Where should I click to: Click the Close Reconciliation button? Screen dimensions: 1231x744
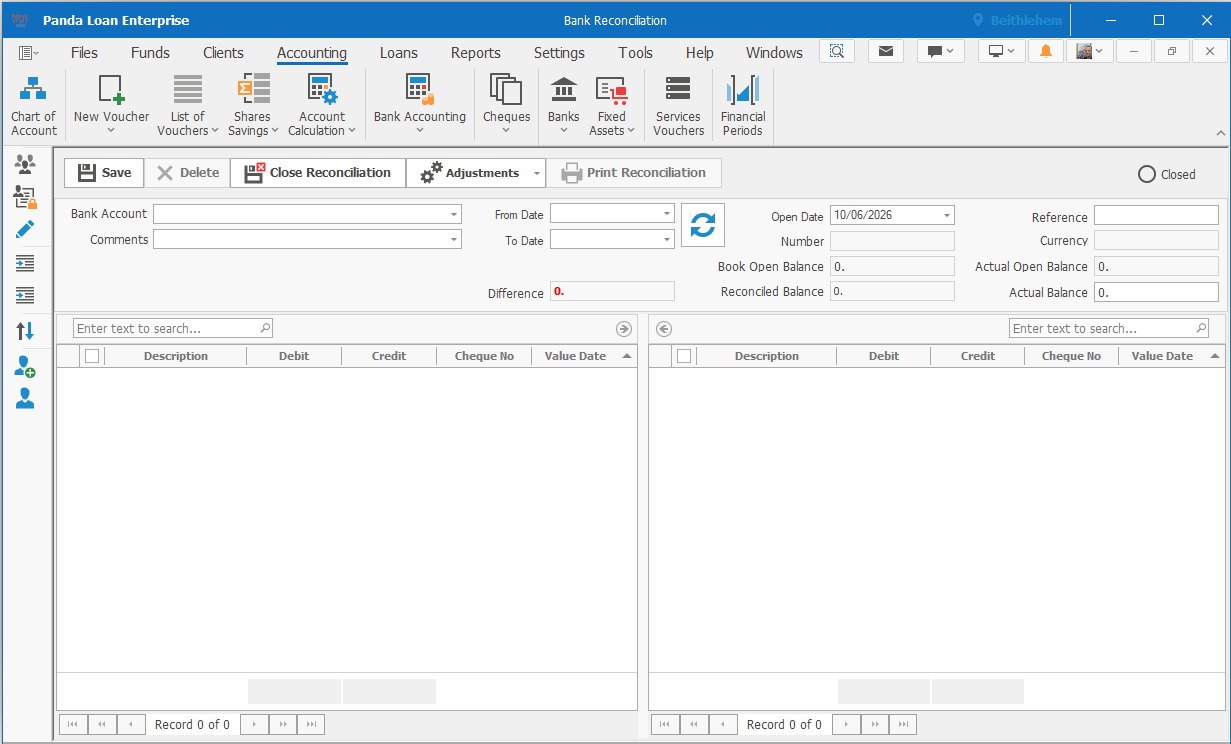click(x=318, y=173)
